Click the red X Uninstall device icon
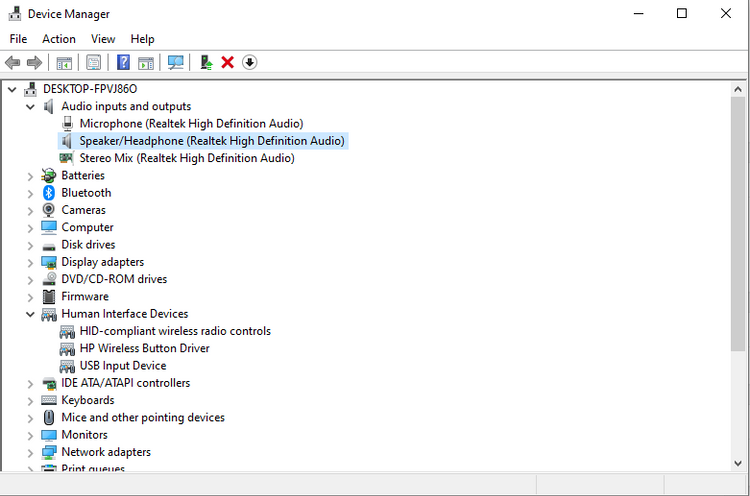Viewport: 750px width, 496px height. (x=228, y=62)
